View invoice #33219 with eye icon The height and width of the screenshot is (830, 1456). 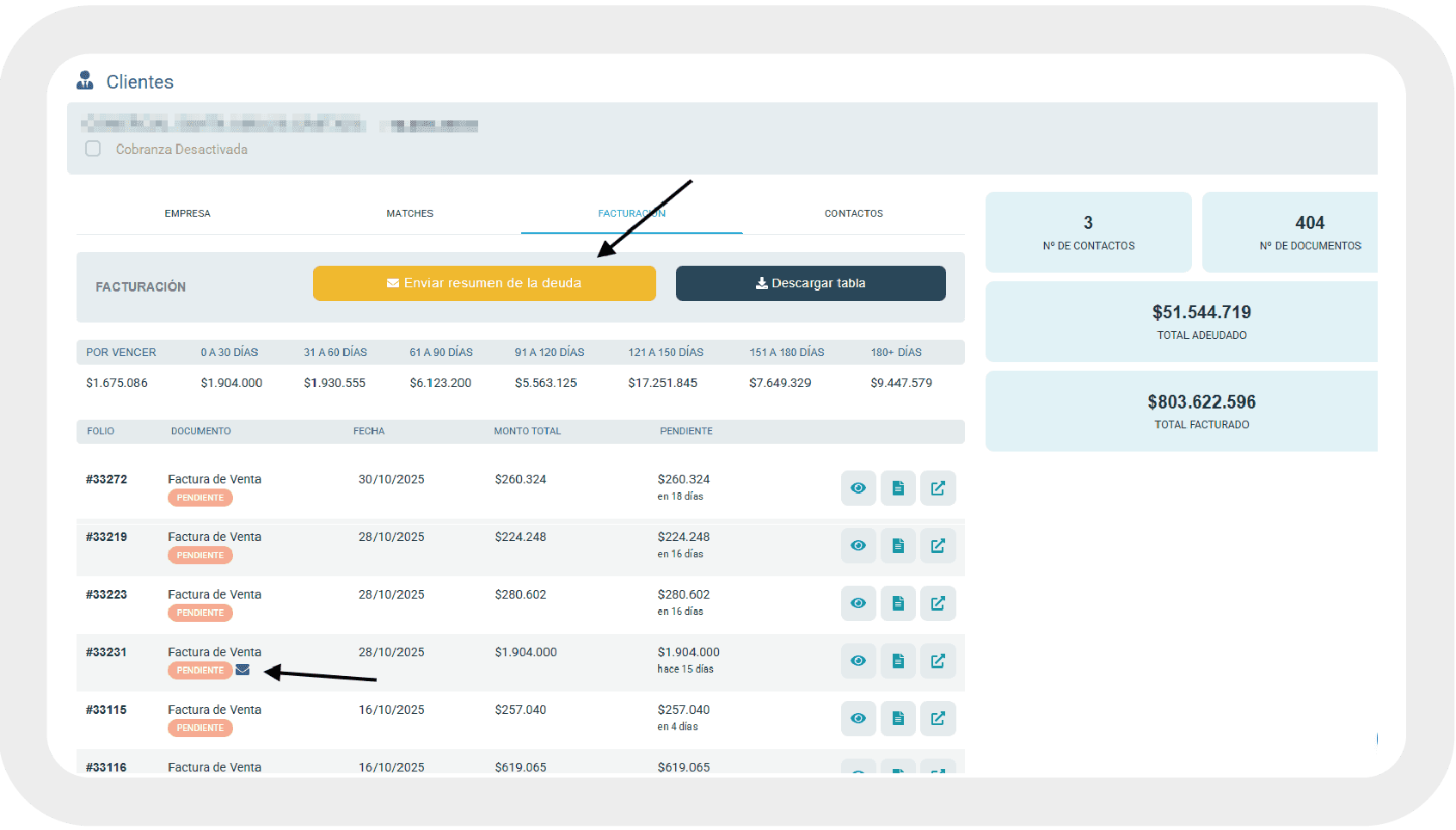858,546
